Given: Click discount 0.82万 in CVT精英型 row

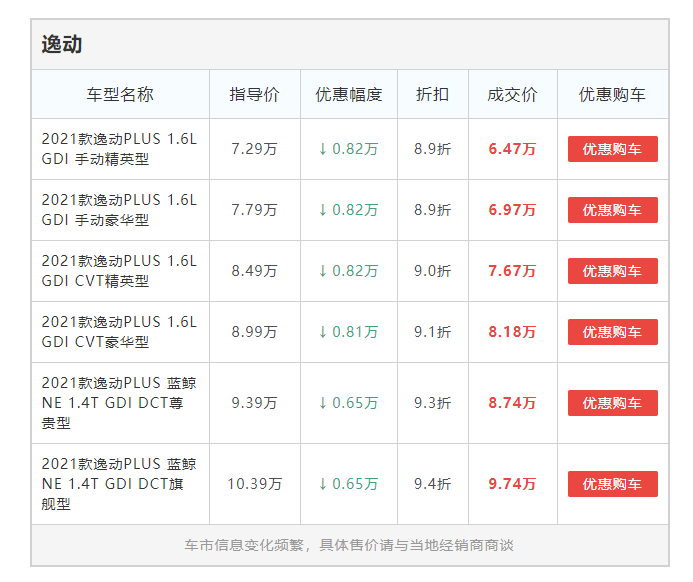Looking at the screenshot, I should click(349, 271).
